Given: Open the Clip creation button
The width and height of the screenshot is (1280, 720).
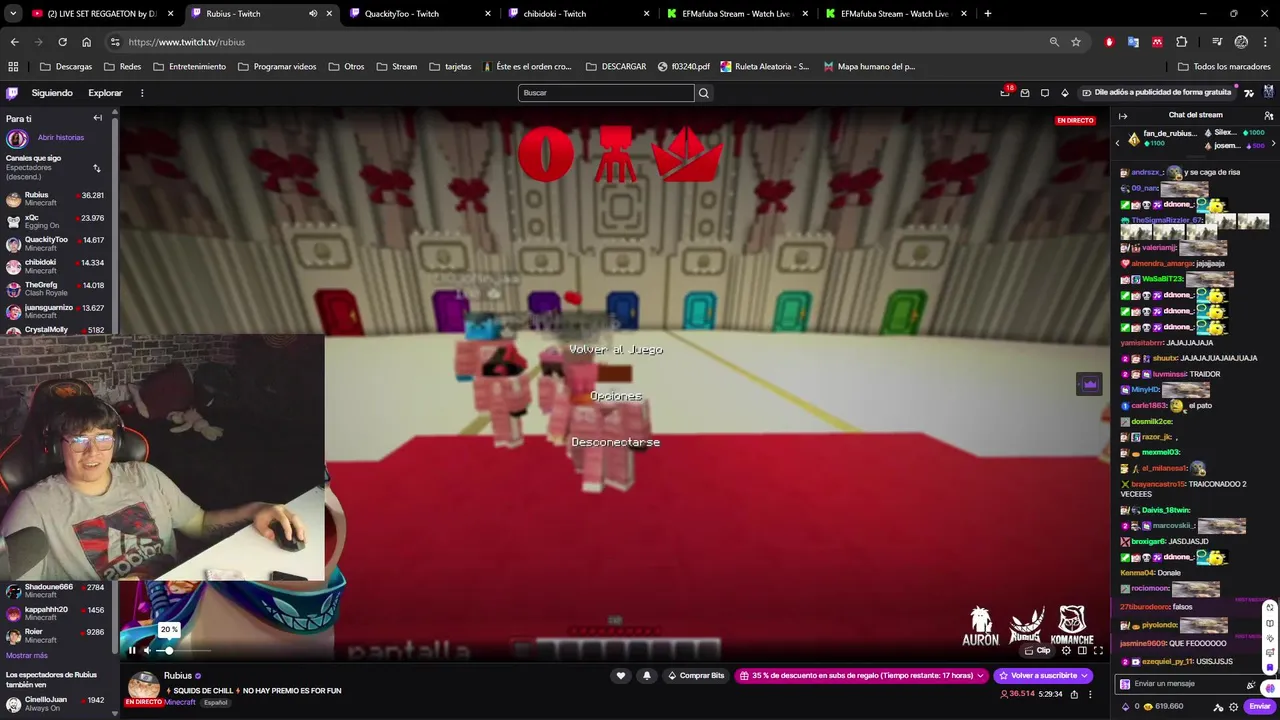Looking at the screenshot, I should [x=1037, y=650].
